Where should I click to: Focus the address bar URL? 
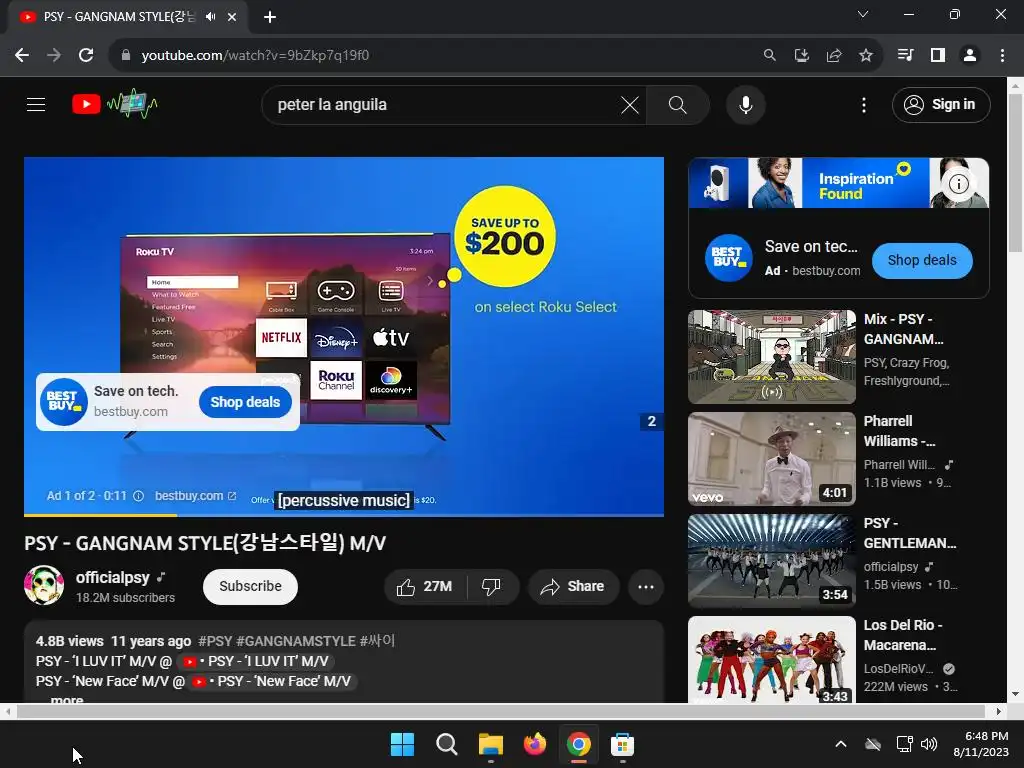(x=255, y=56)
